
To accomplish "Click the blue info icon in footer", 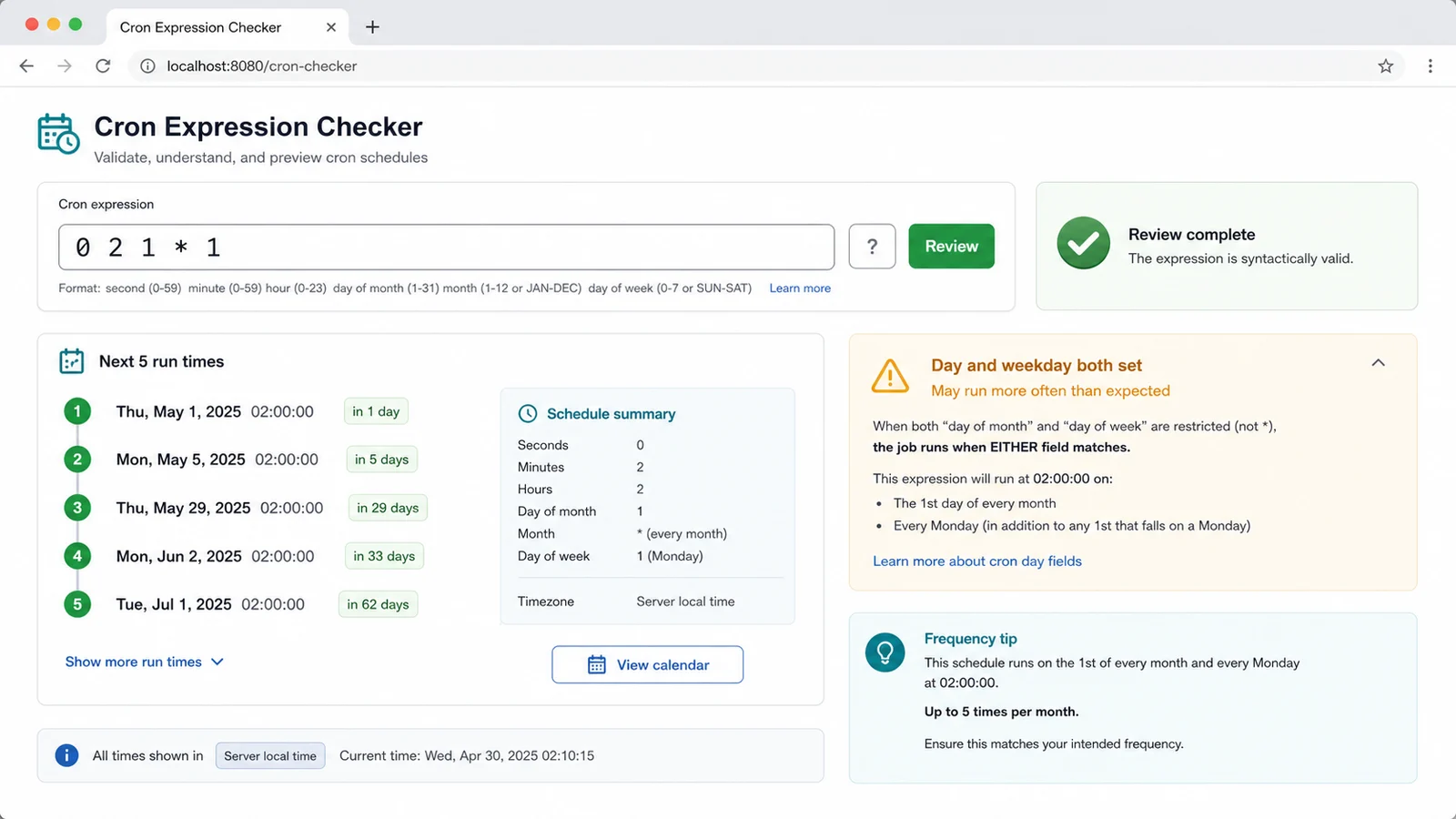I will [66, 755].
